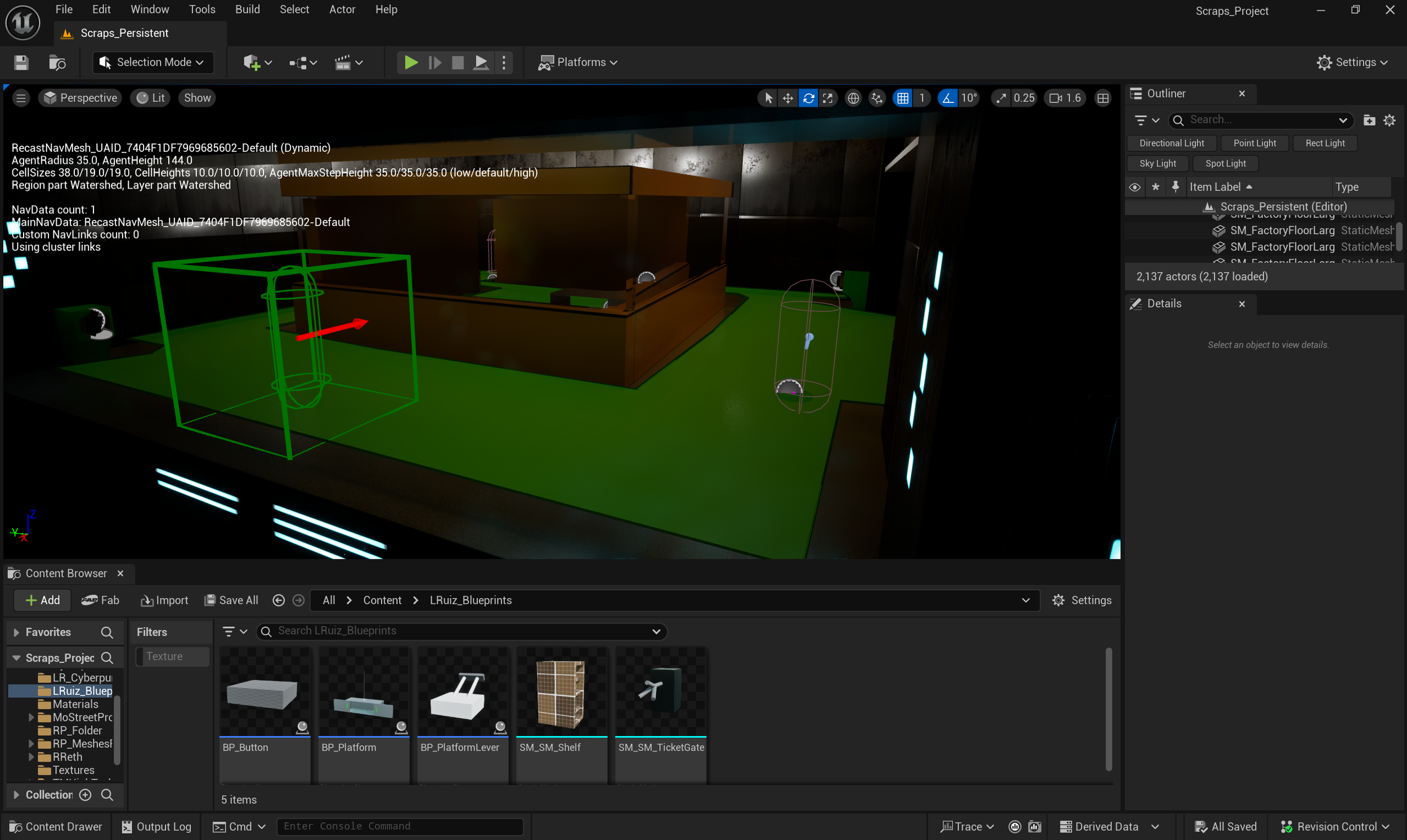This screenshot has height=840, width=1407.
Task: Open the Tools menu
Action: [202, 10]
